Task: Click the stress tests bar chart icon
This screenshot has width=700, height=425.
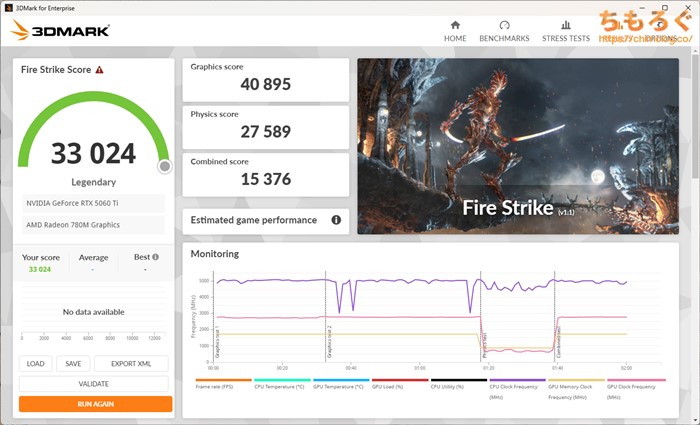Action: [566, 25]
